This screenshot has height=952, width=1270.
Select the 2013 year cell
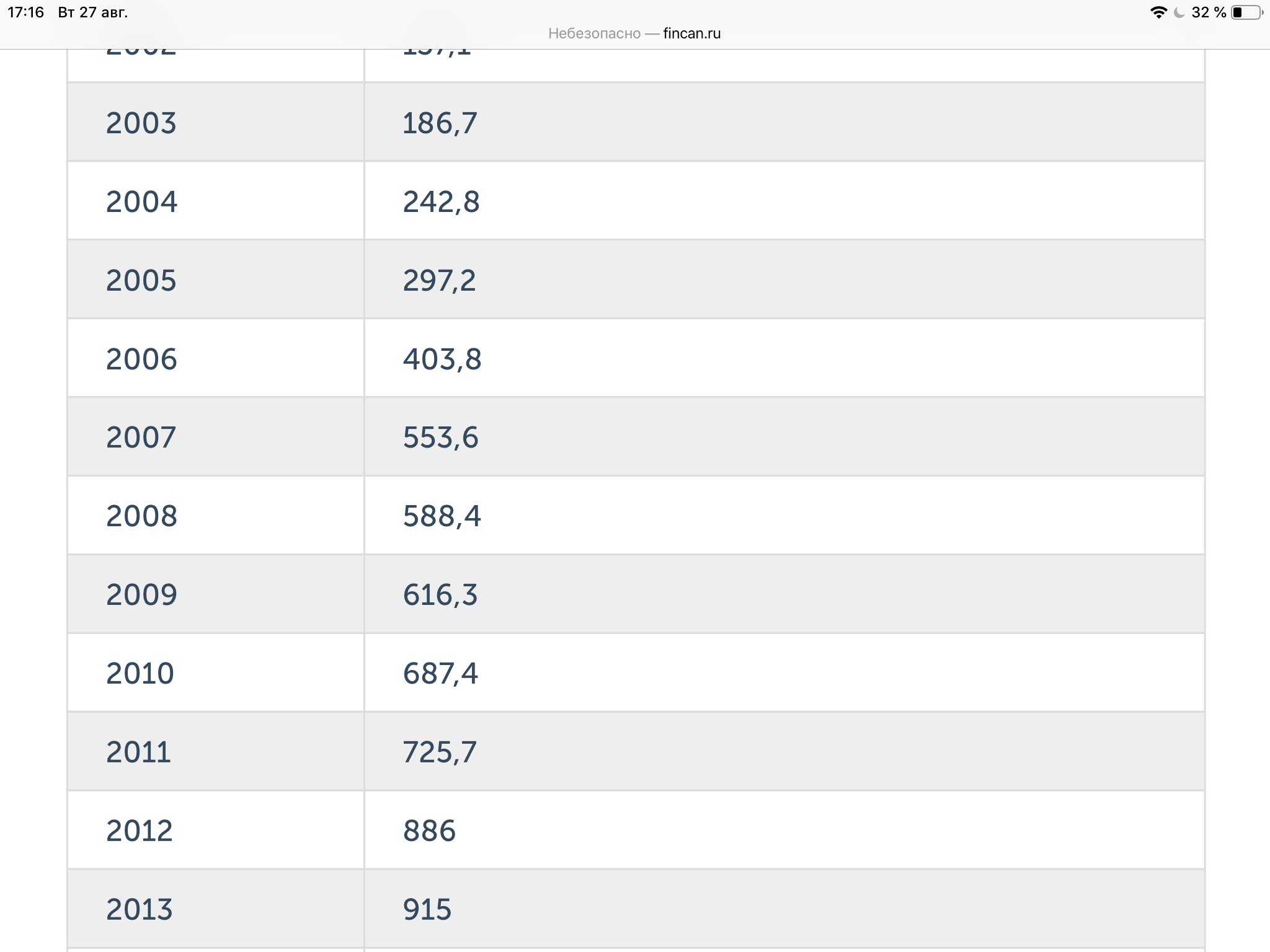216,909
